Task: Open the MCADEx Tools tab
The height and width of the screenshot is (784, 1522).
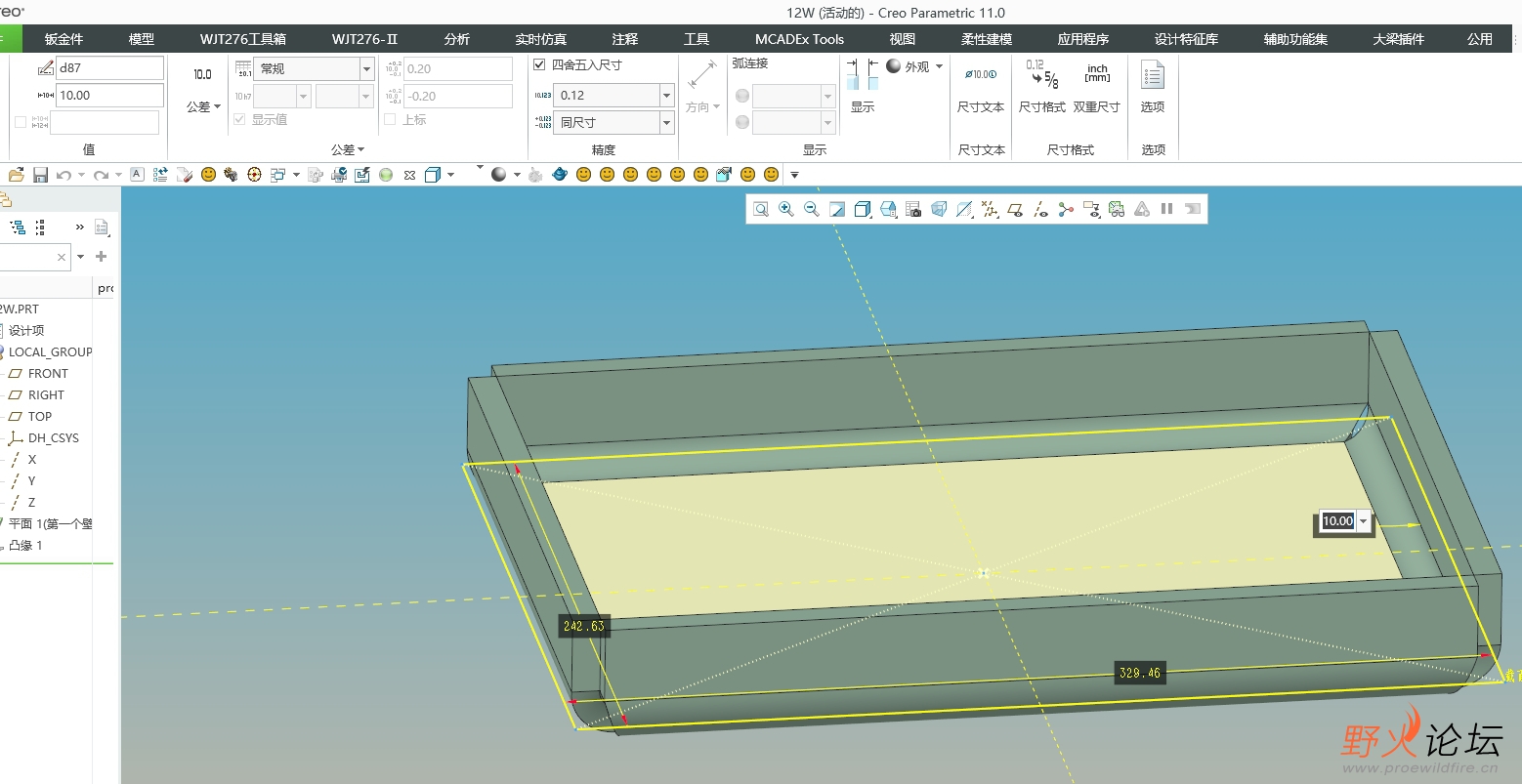Action: pos(799,39)
